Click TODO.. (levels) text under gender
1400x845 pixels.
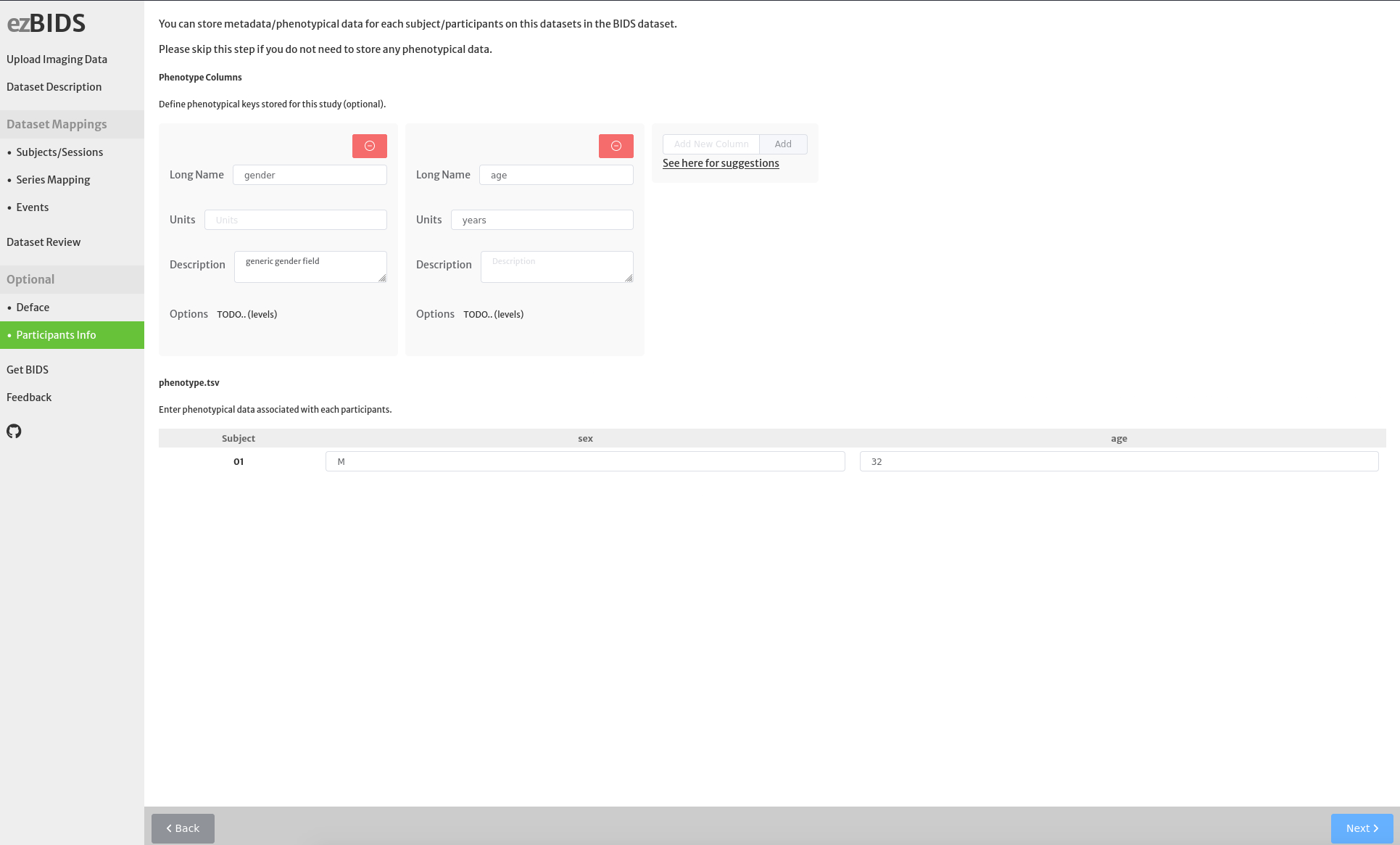click(x=247, y=315)
